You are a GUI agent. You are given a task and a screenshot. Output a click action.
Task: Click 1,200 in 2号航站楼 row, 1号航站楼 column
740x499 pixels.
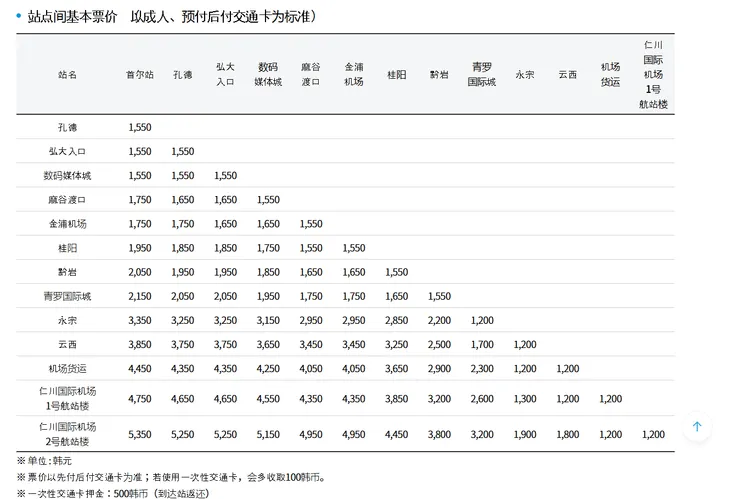(653, 434)
